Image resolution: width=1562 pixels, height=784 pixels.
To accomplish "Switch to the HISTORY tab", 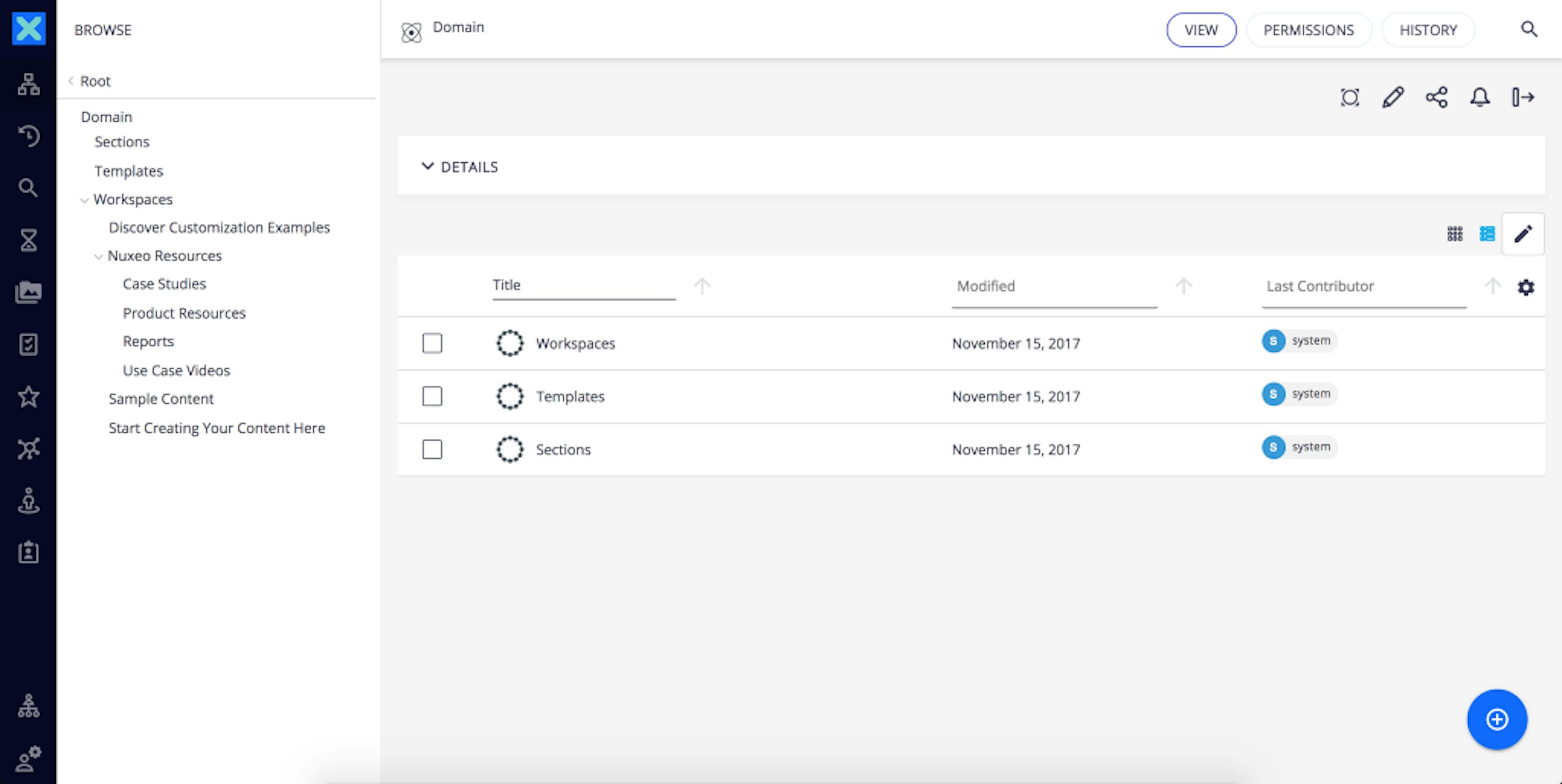I will click(1428, 30).
